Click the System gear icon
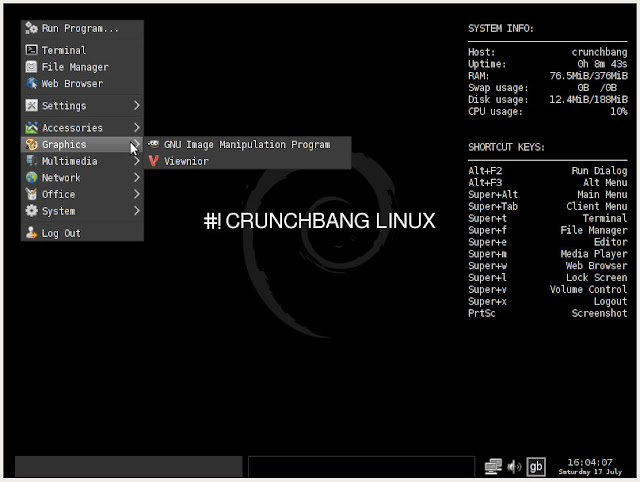This screenshot has height=482, width=640. (31, 211)
